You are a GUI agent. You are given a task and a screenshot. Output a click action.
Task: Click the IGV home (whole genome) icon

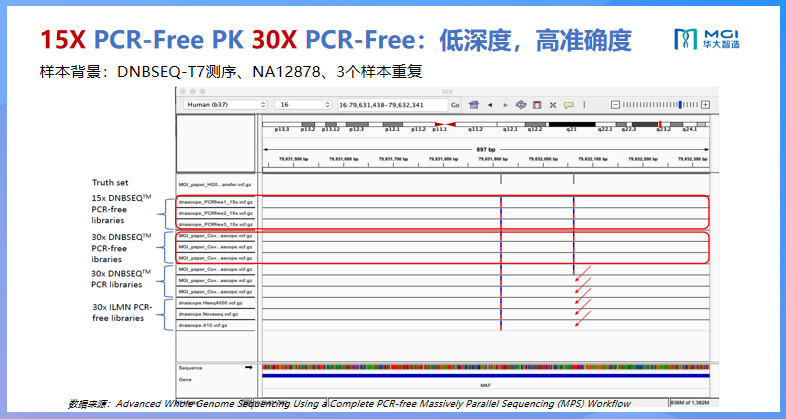click(474, 105)
